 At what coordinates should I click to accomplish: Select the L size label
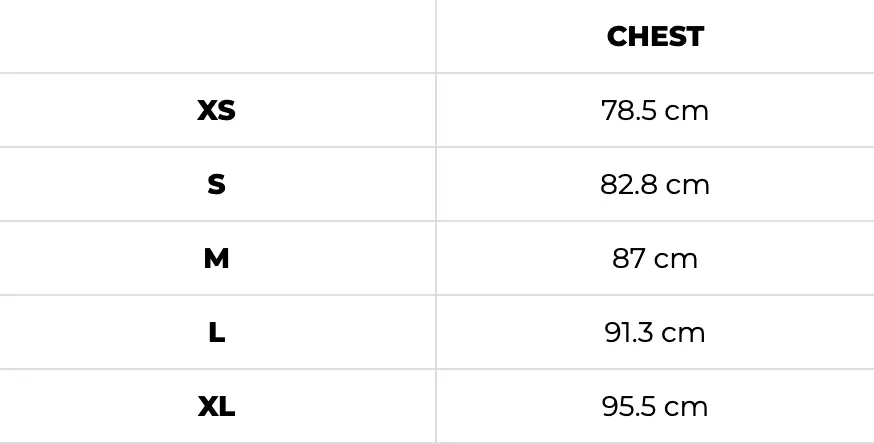click(217, 333)
